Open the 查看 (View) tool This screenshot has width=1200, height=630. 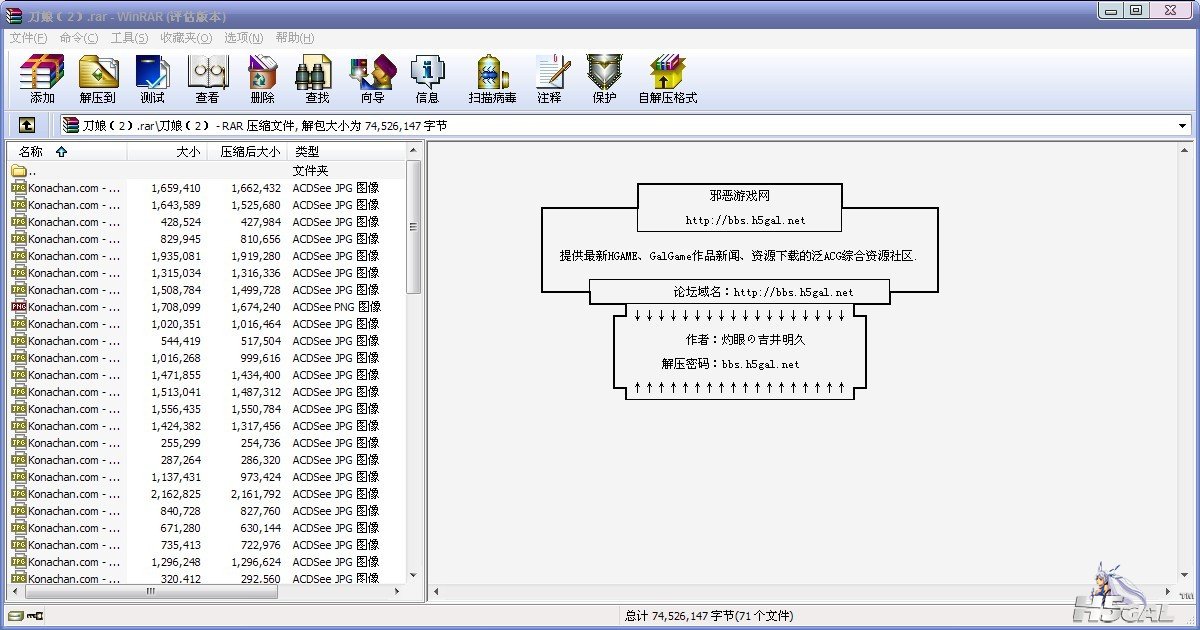[x=207, y=78]
